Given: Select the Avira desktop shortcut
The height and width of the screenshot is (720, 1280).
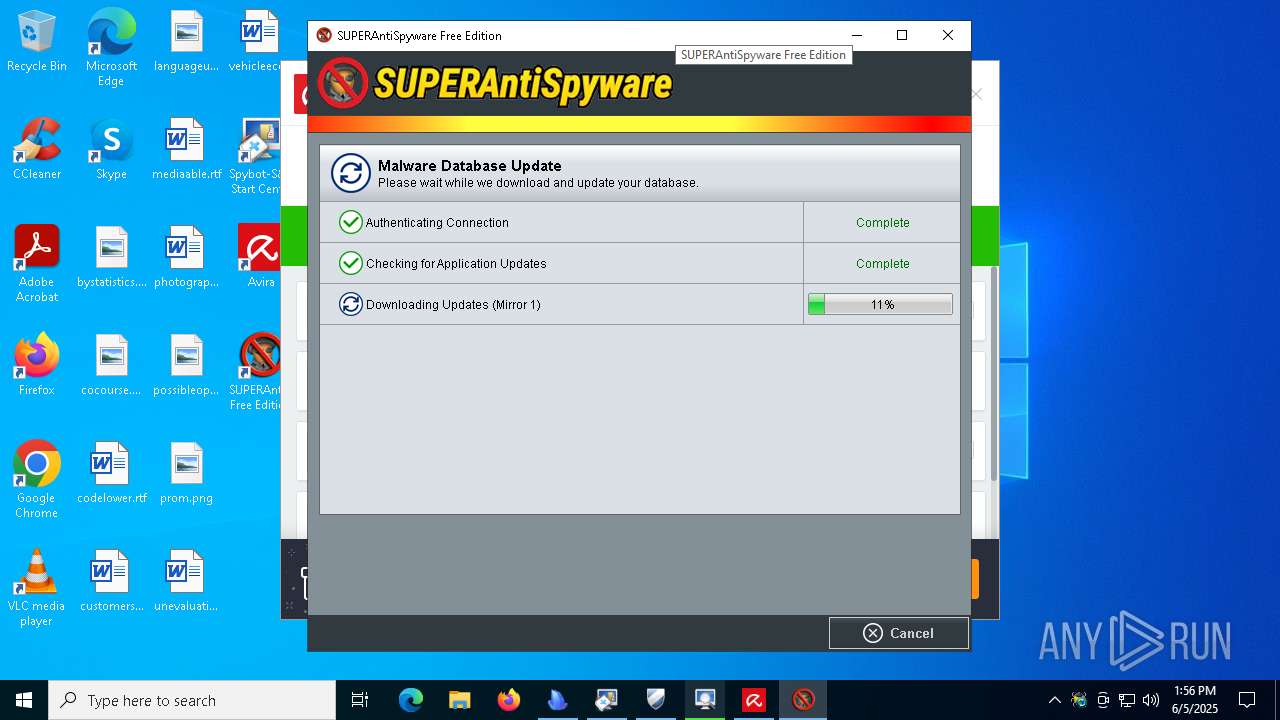Looking at the screenshot, I should coord(260,257).
